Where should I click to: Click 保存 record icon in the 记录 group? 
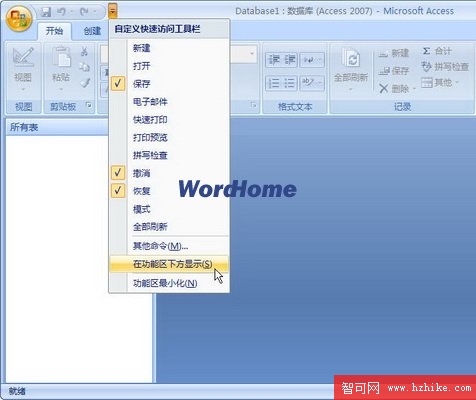tap(384, 71)
